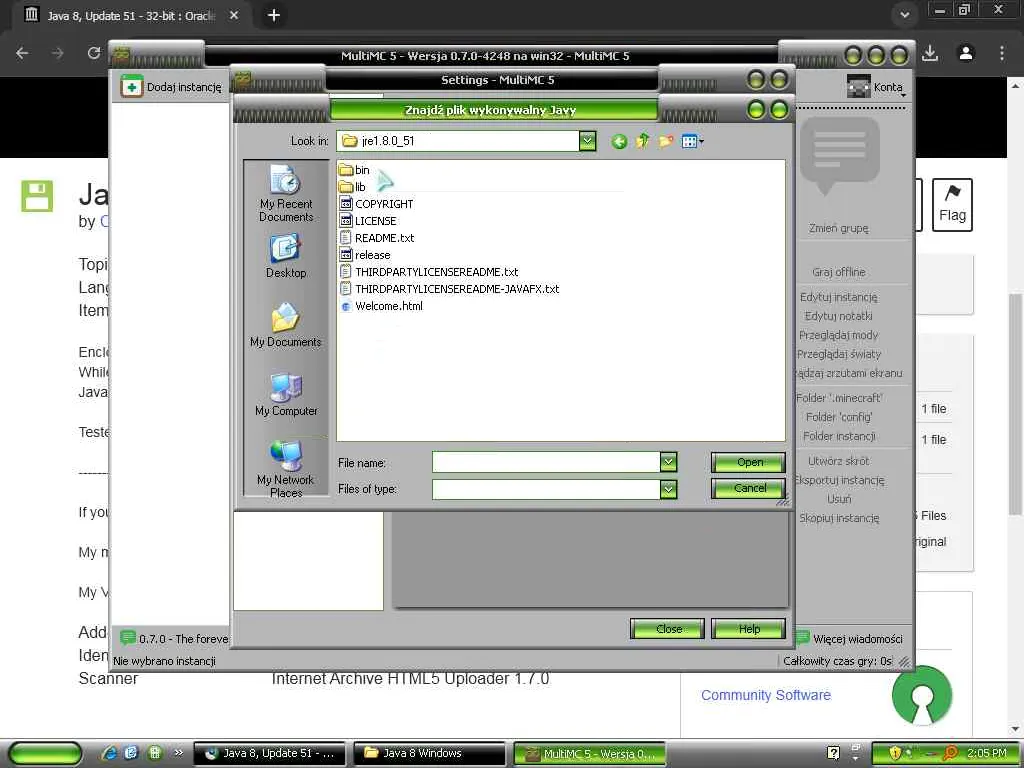Open My Recent Documents shortcut
1024x768 pixels.
(285, 193)
